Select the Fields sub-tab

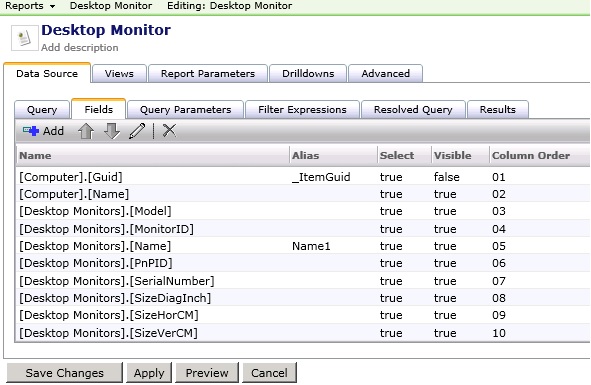(x=98, y=109)
